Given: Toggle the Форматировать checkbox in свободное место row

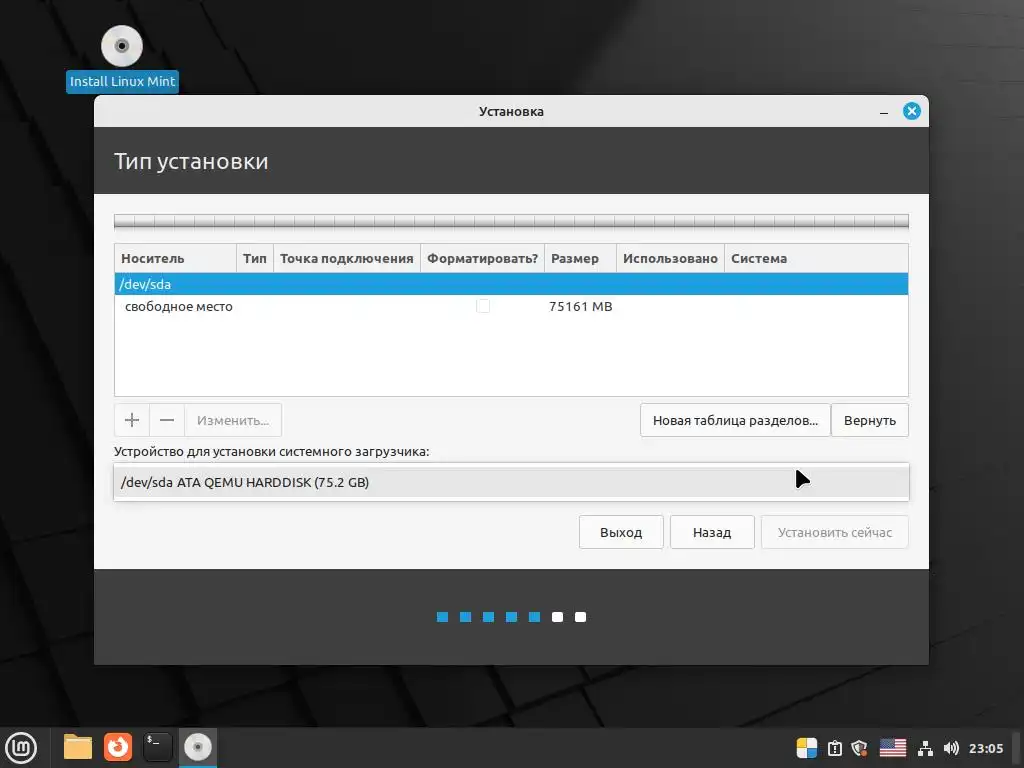Looking at the screenshot, I should (483, 306).
